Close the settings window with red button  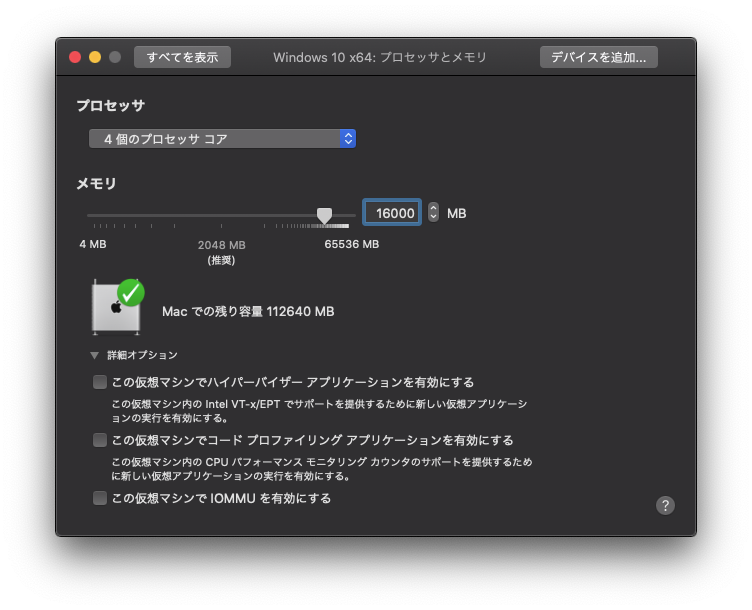75,57
